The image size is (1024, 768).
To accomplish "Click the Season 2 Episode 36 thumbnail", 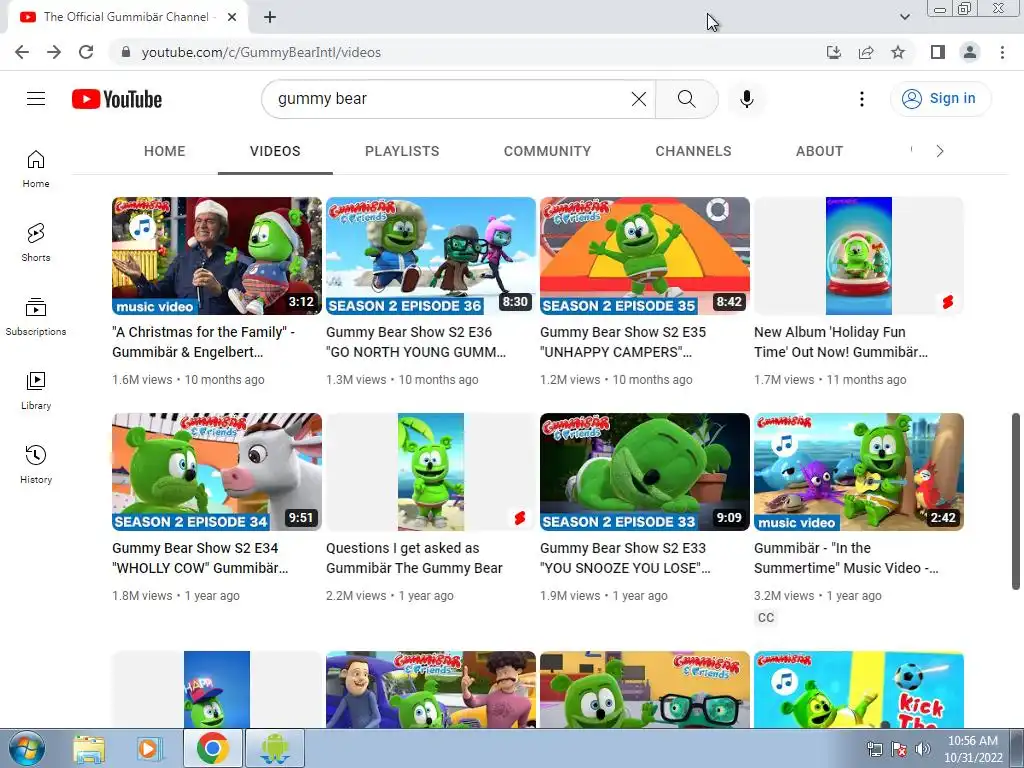I will click(x=431, y=256).
